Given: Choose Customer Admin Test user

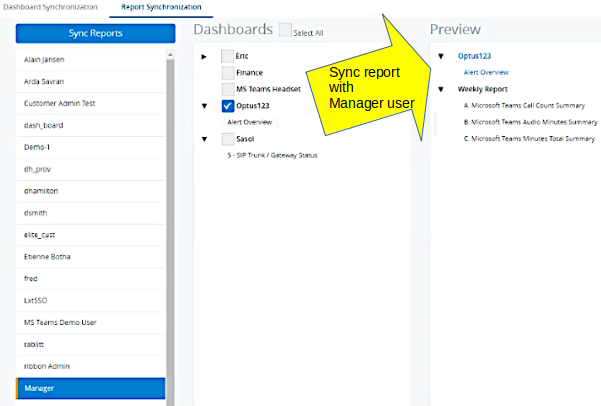Looking at the screenshot, I should pos(91,103).
